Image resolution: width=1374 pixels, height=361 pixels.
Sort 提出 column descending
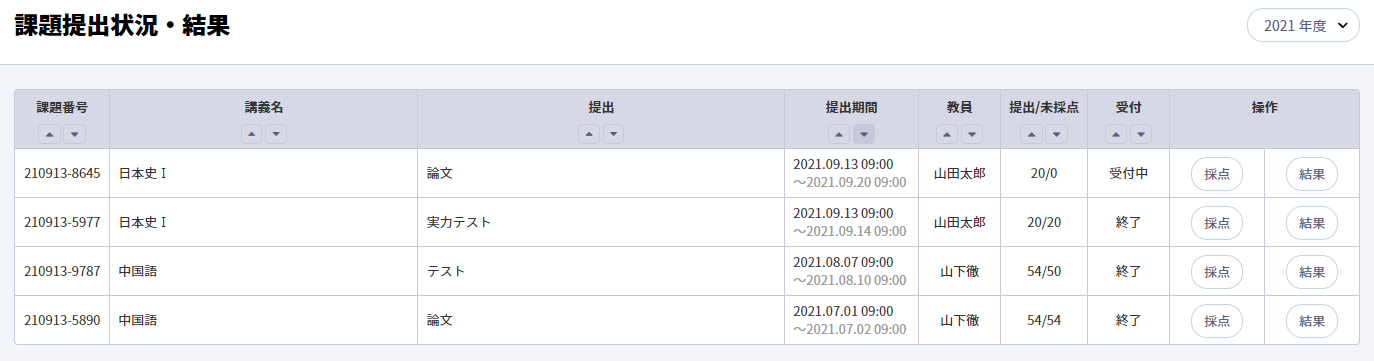click(x=613, y=134)
